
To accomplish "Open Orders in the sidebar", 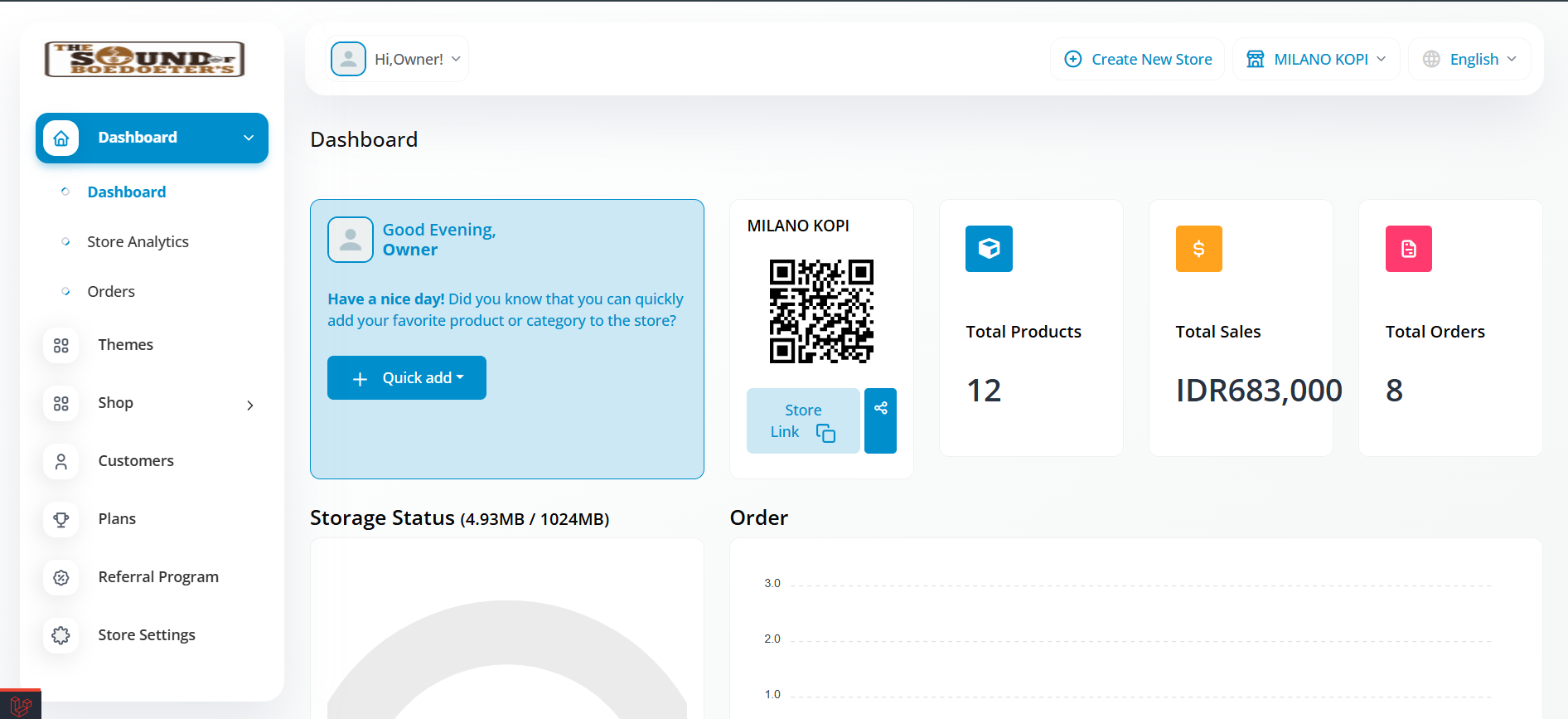I will (111, 291).
